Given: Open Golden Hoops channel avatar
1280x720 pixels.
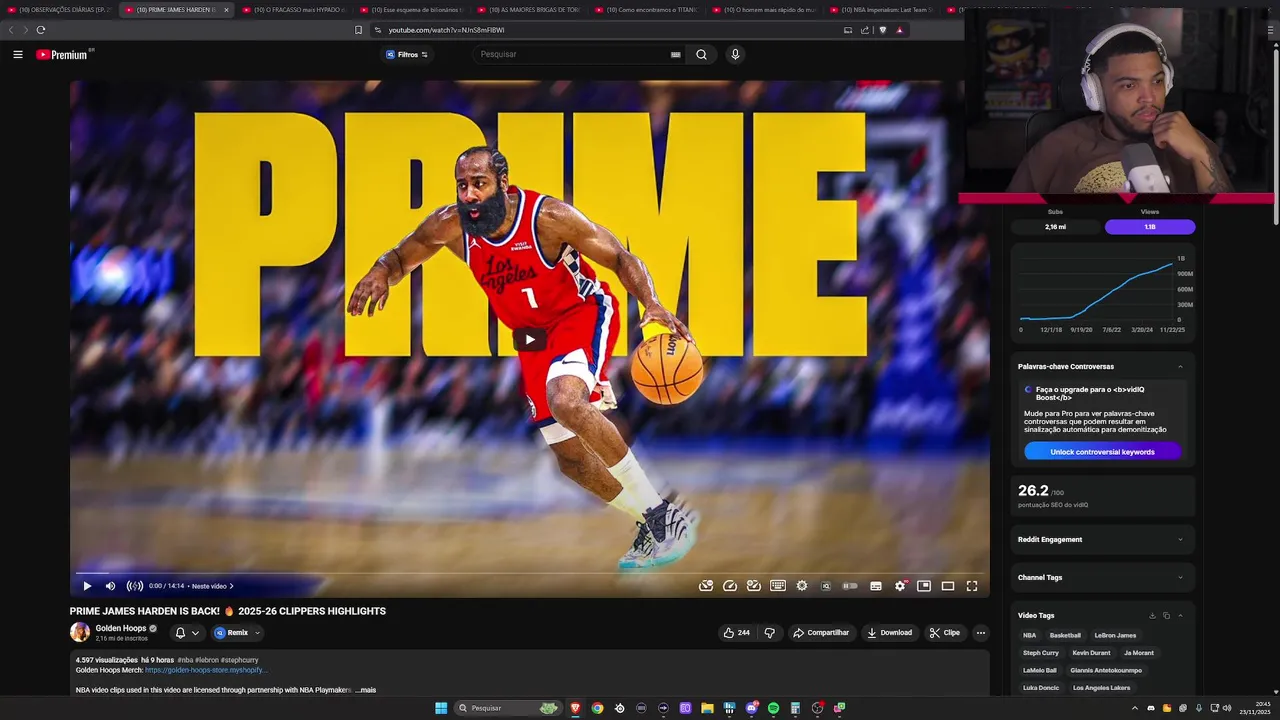Looking at the screenshot, I should pyautogui.click(x=80, y=632).
